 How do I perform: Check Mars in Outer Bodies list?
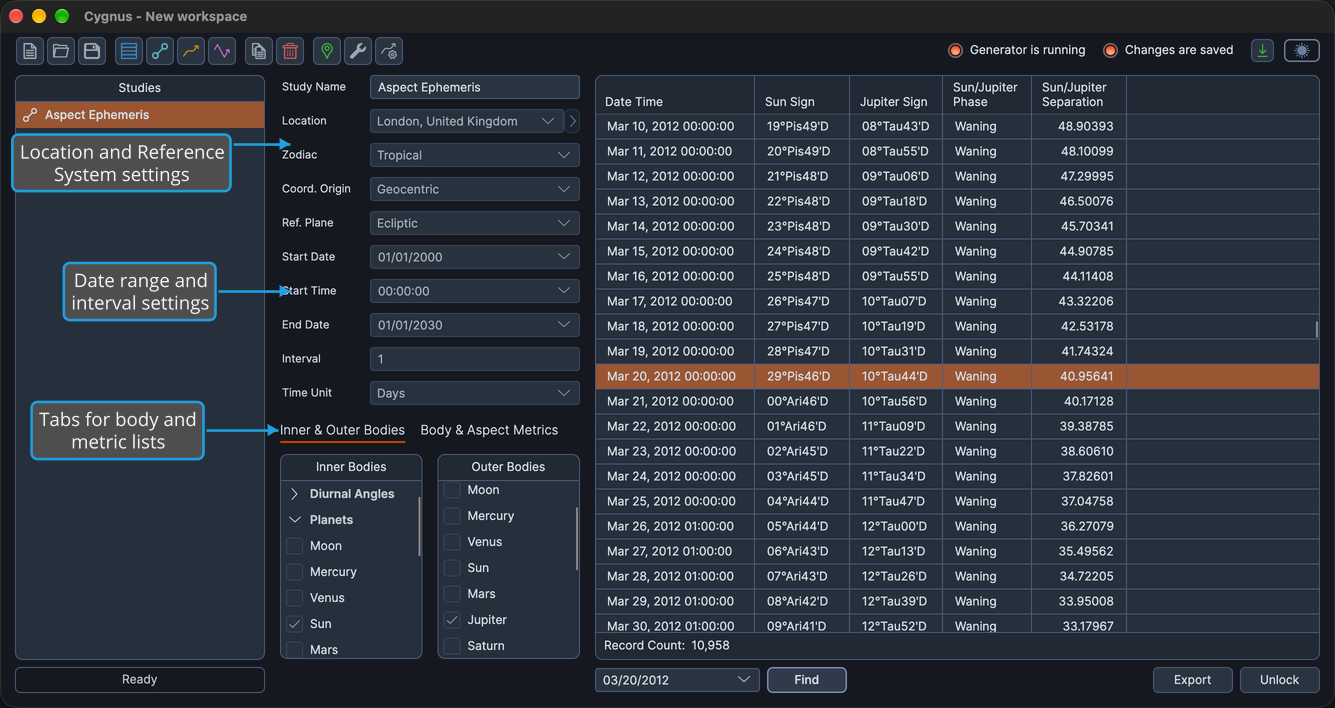click(452, 594)
